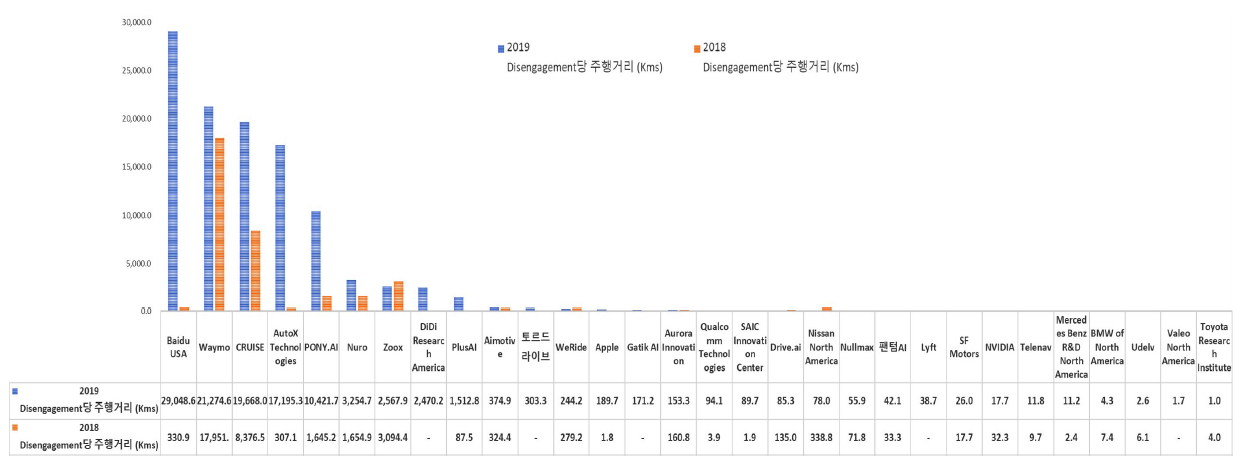Click the 5,000.0 y-axis label
The image size is (1245, 469).
[139, 263]
